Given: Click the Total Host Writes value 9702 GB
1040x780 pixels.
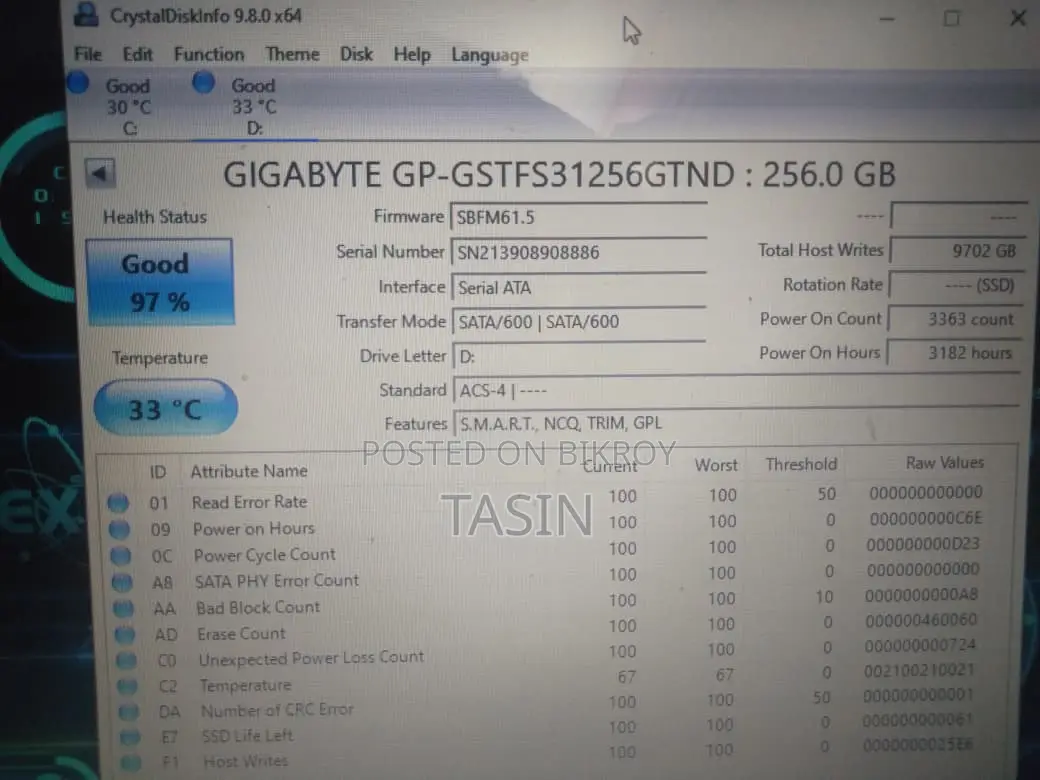Looking at the screenshot, I should tap(955, 251).
